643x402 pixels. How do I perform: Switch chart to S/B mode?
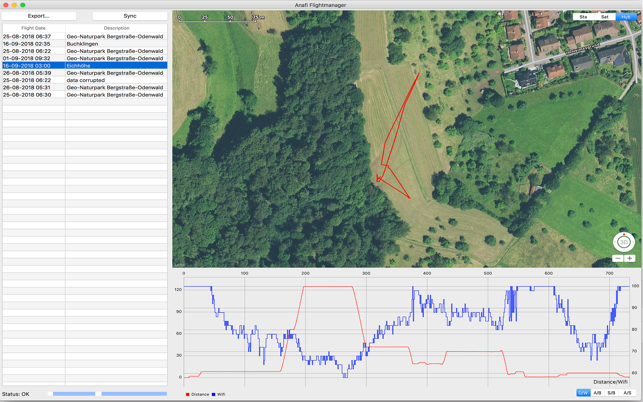(x=611, y=393)
